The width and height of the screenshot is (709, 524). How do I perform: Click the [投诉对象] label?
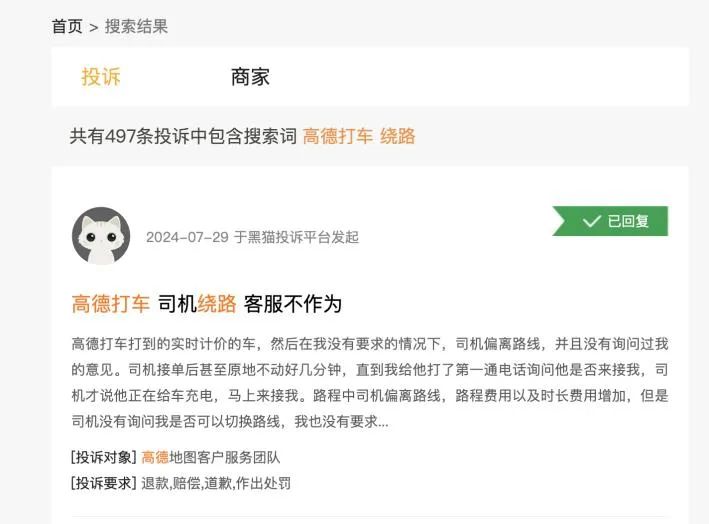[104, 457]
